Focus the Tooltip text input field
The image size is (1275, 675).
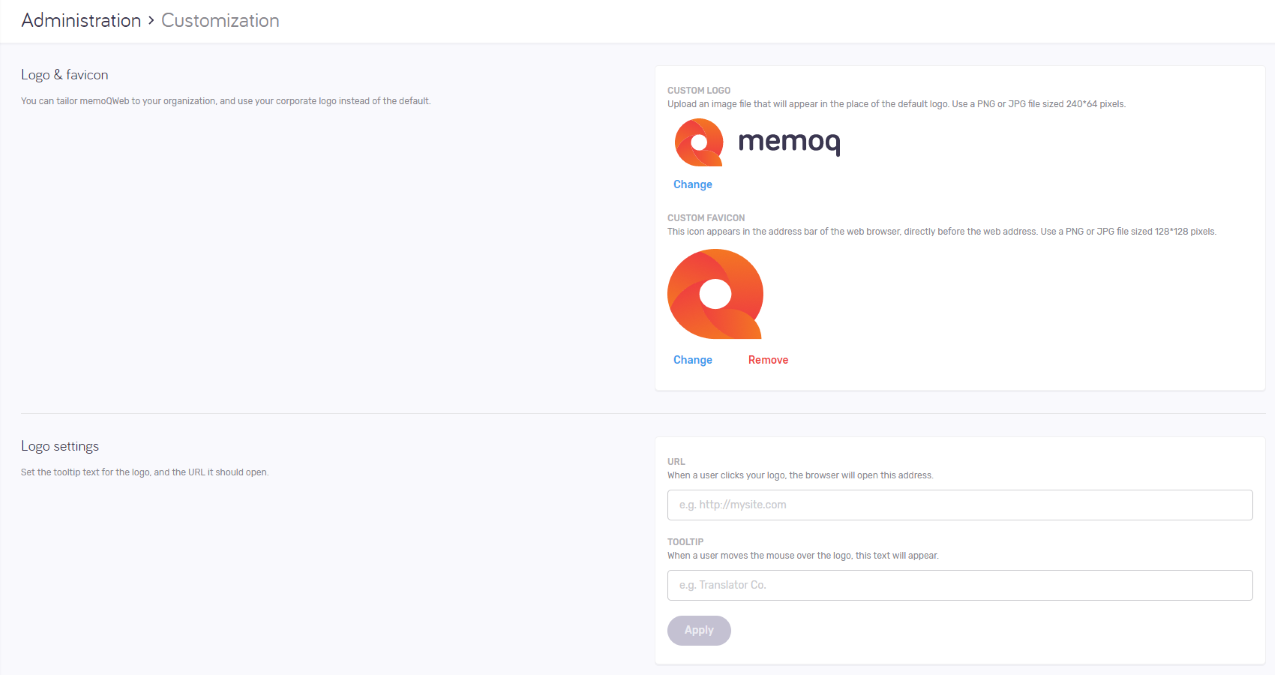(x=959, y=585)
